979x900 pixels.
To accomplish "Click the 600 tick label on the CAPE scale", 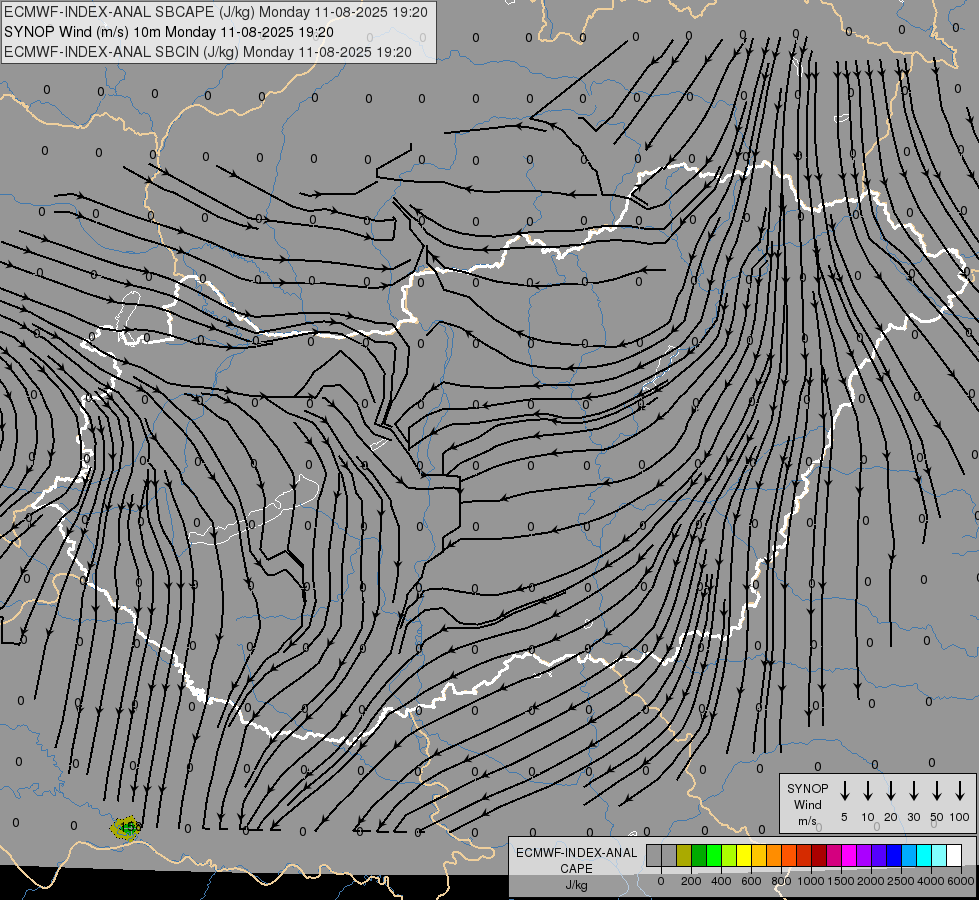I will tap(751, 881).
